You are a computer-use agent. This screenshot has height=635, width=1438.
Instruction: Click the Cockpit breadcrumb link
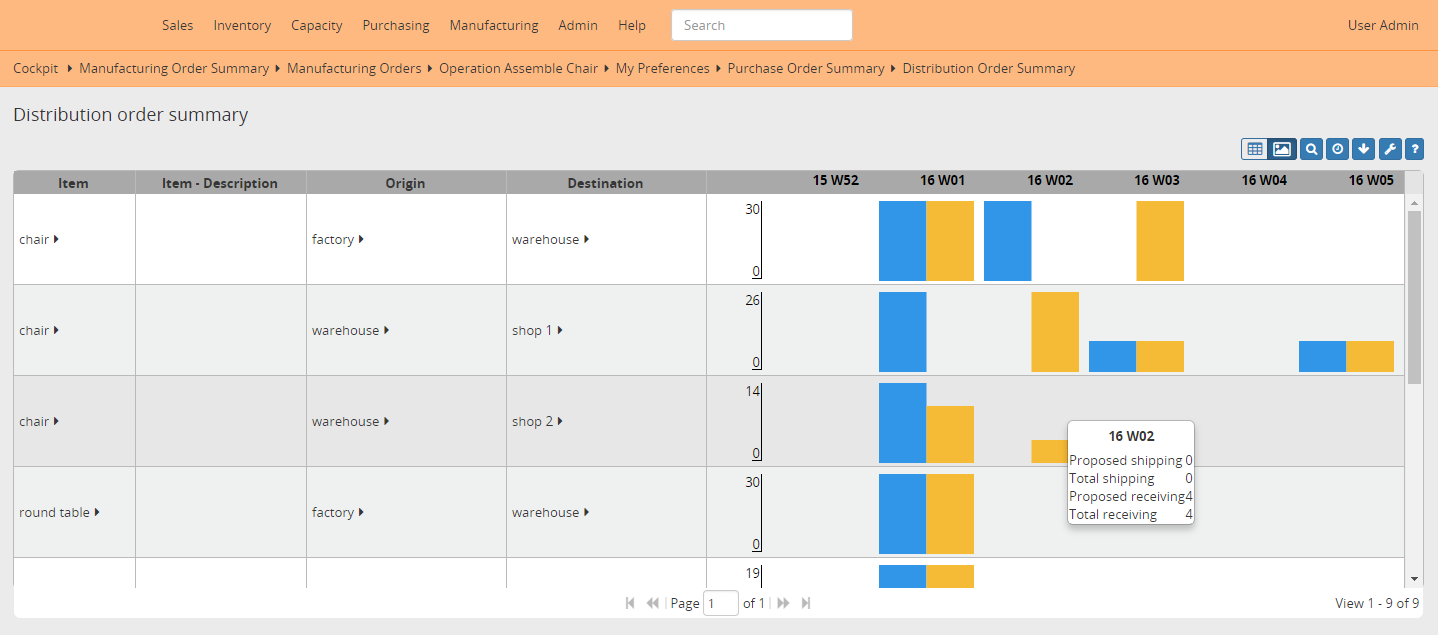pyautogui.click(x=35, y=68)
